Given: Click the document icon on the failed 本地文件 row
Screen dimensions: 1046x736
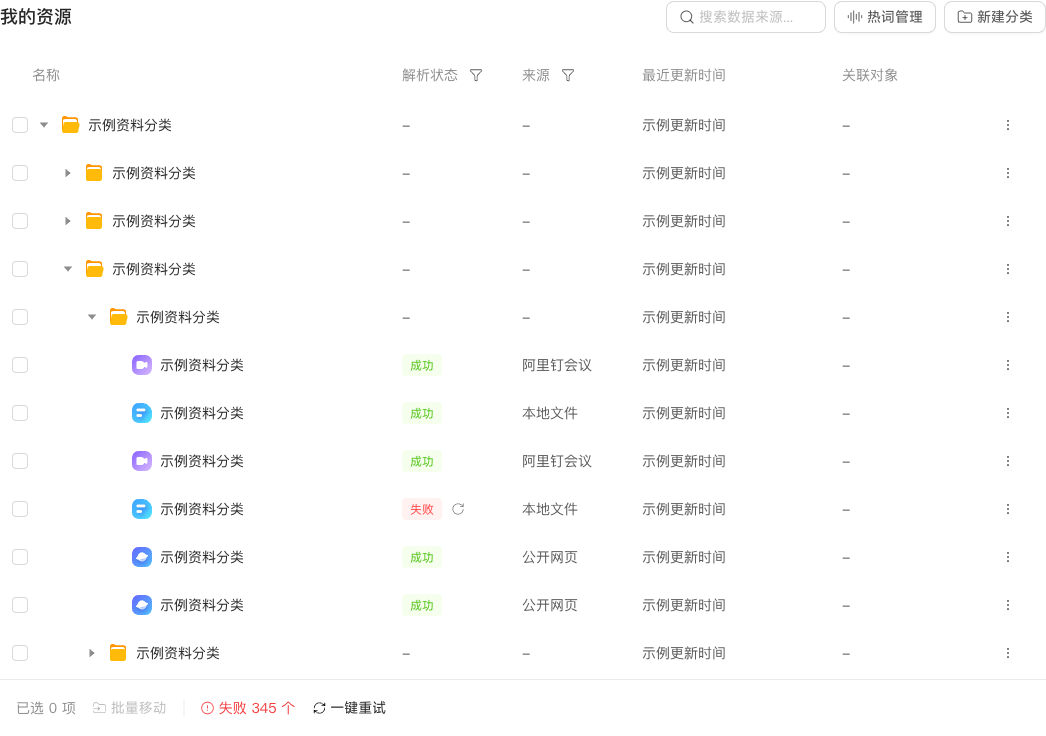Looking at the screenshot, I should click(141, 509).
